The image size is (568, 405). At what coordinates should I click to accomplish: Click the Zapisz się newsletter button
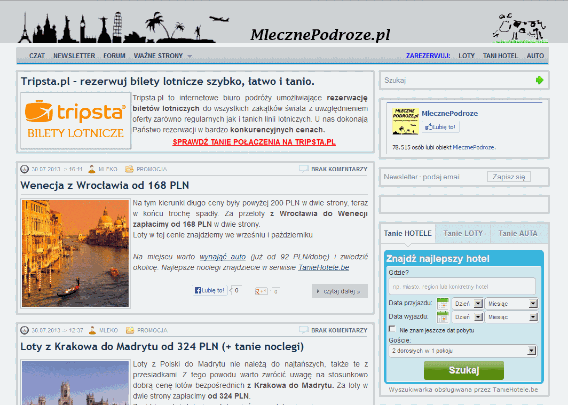click(509, 177)
